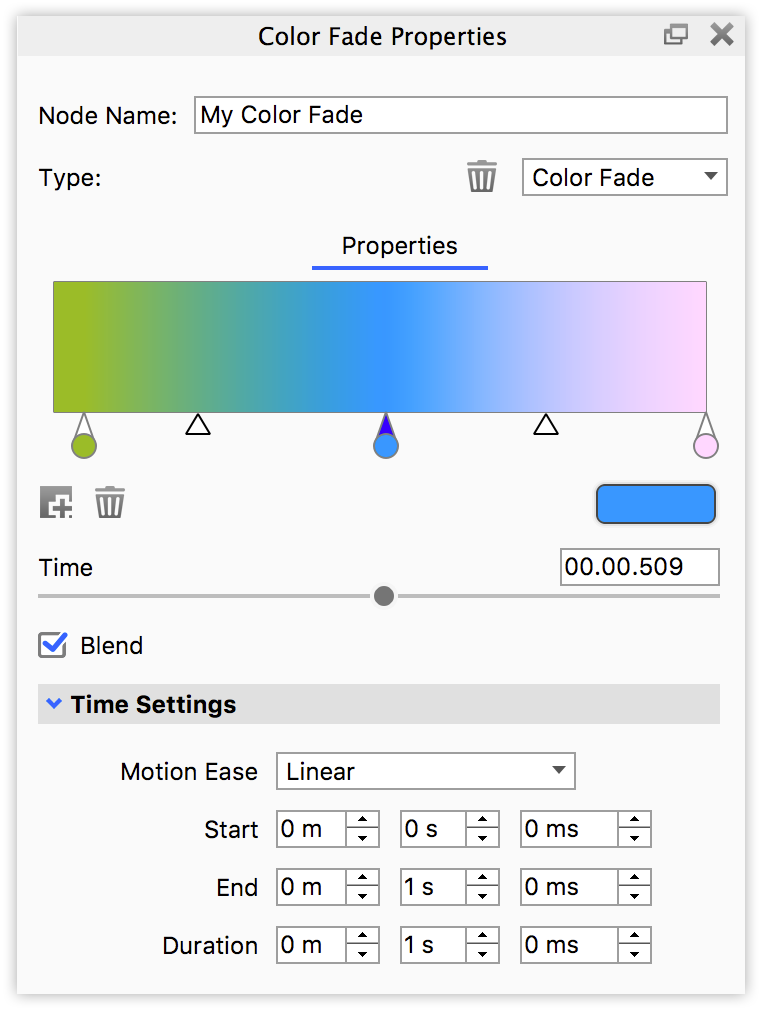Increase the End seconds stepper value

tap(482, 878)
